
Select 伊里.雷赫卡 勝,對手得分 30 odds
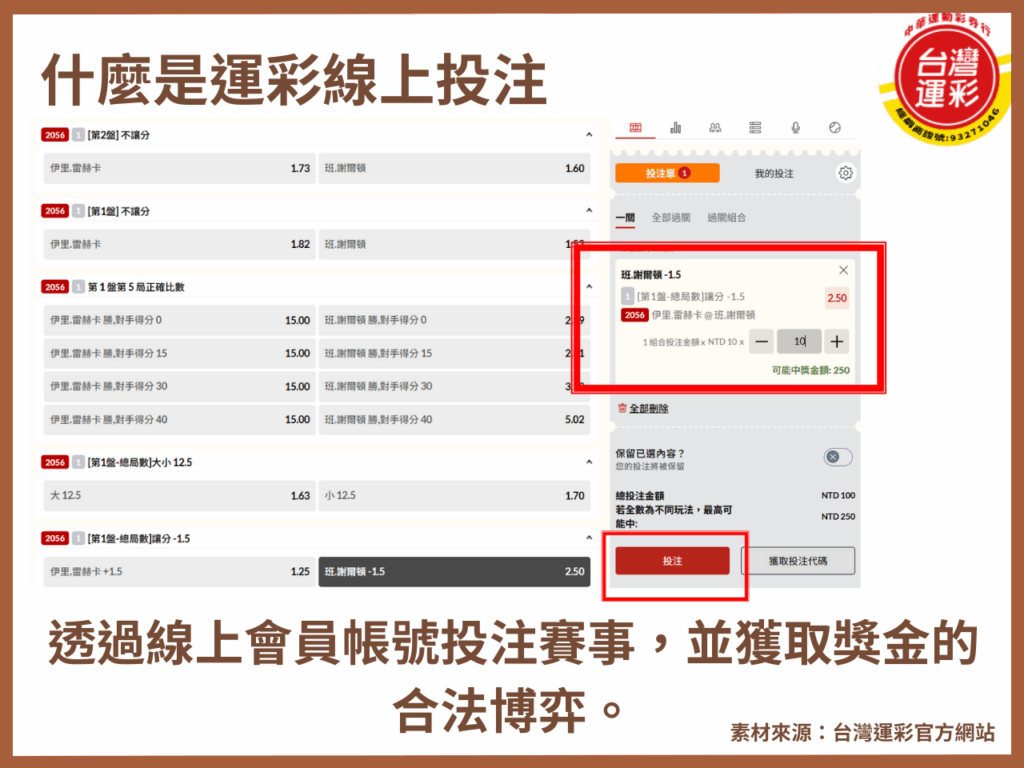point(180,387)
